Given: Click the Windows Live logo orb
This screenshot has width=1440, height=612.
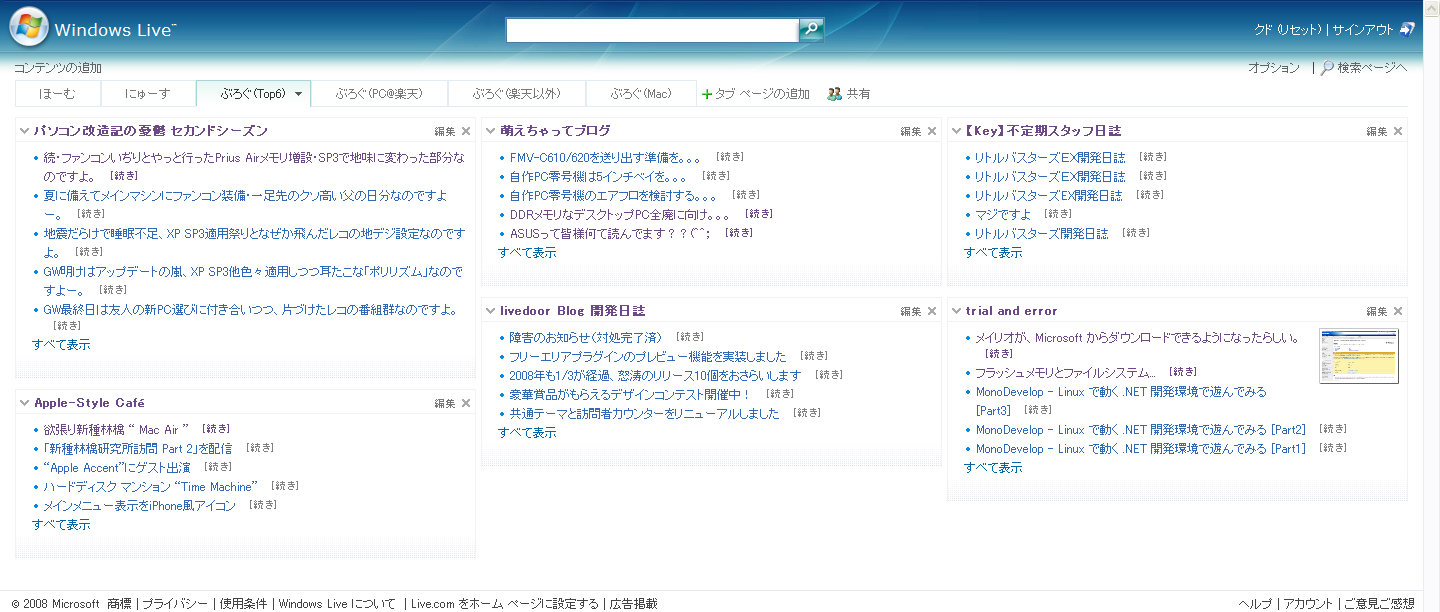Looking at the screenshot, I should pyautogui.click(x=29, y=27).
